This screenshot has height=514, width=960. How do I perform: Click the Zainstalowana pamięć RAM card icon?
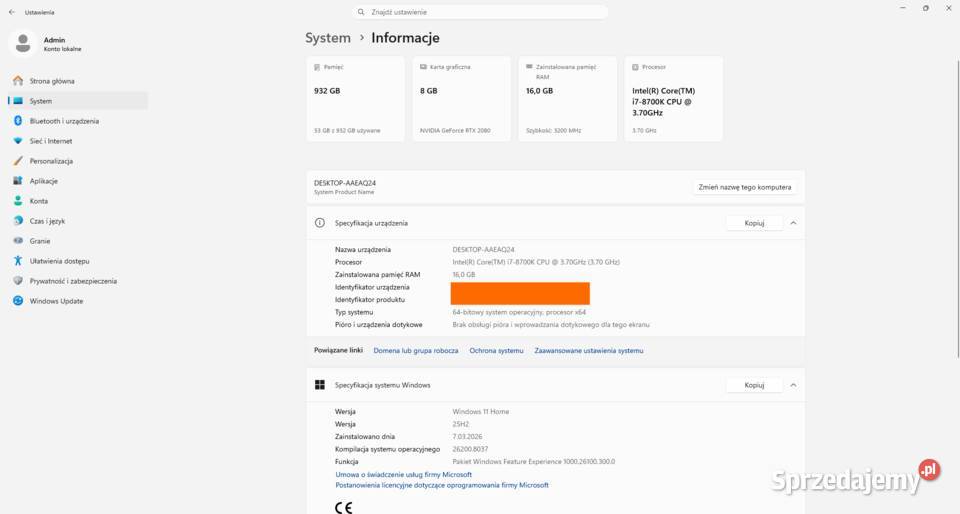pyautogui.click(x=530, y=67)
